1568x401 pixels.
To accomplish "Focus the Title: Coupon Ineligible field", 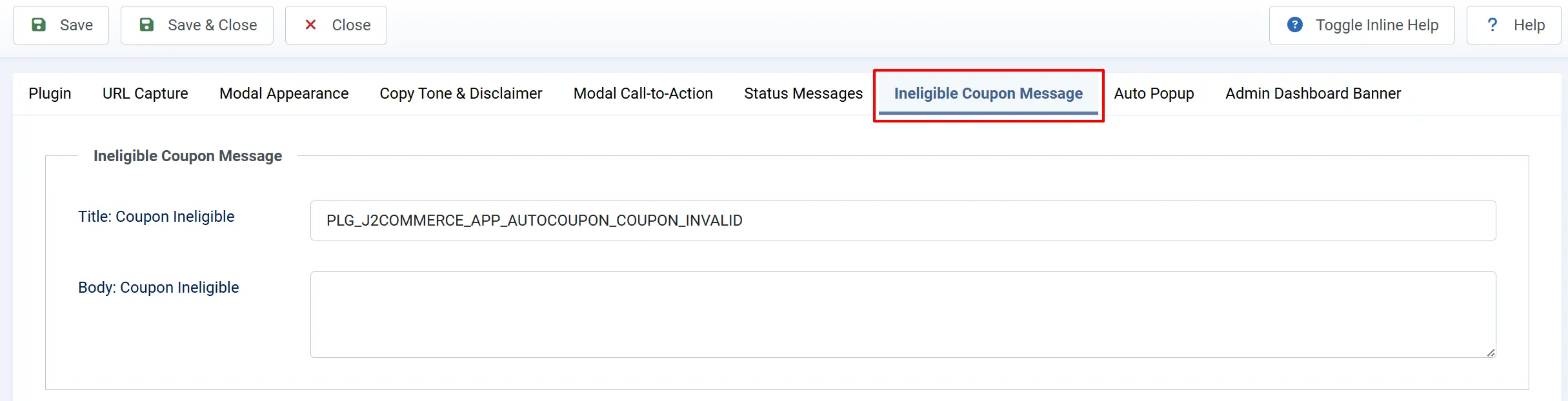I will coord(903,220).
